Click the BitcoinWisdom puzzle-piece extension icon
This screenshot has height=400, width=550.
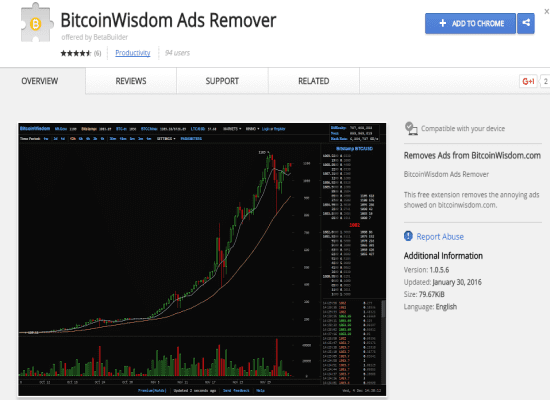[37, 22]
